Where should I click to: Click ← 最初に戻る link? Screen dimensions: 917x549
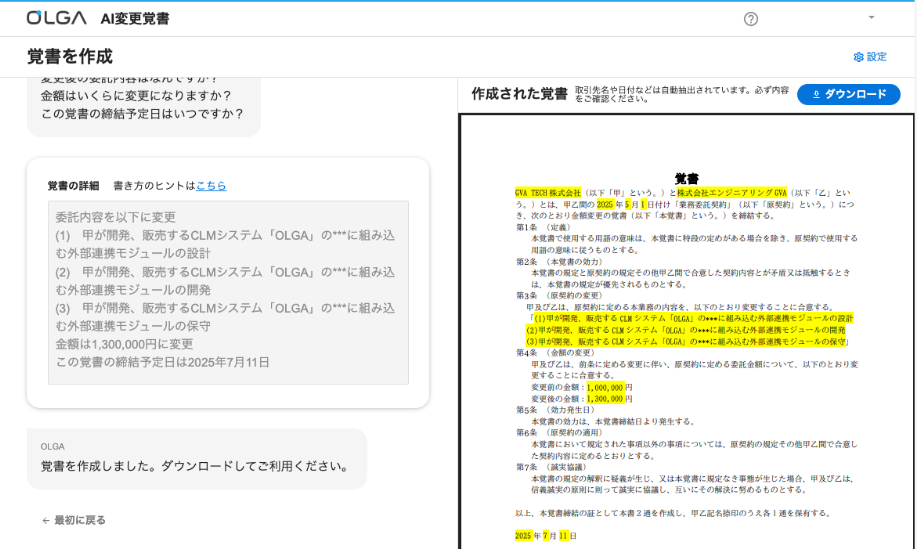point(74,520)
